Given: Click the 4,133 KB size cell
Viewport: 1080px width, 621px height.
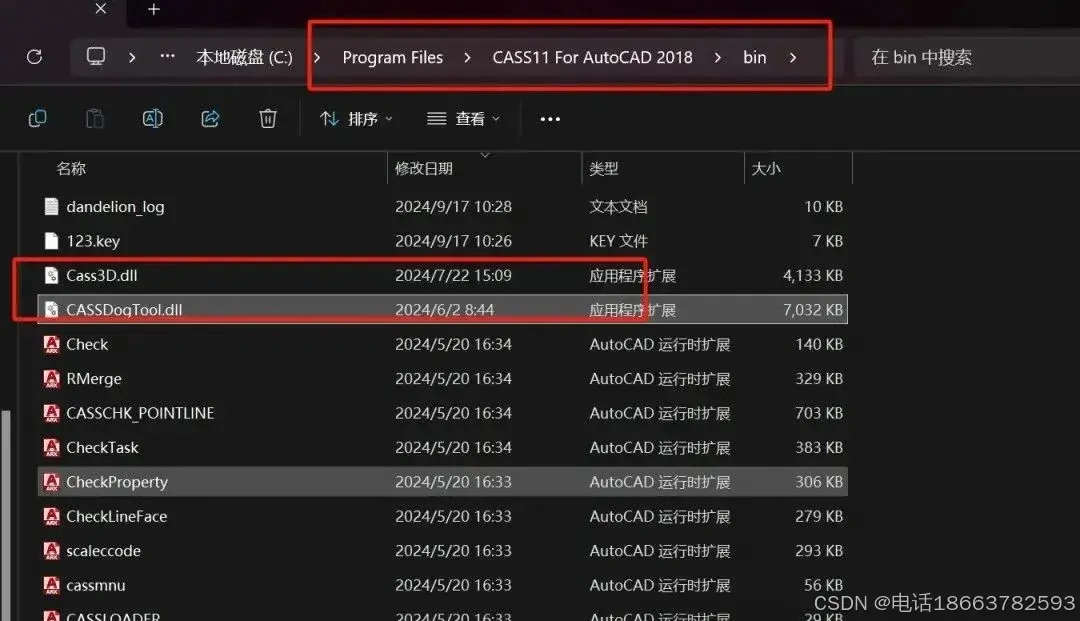Looking at the screenshot, I should point(813,275).
